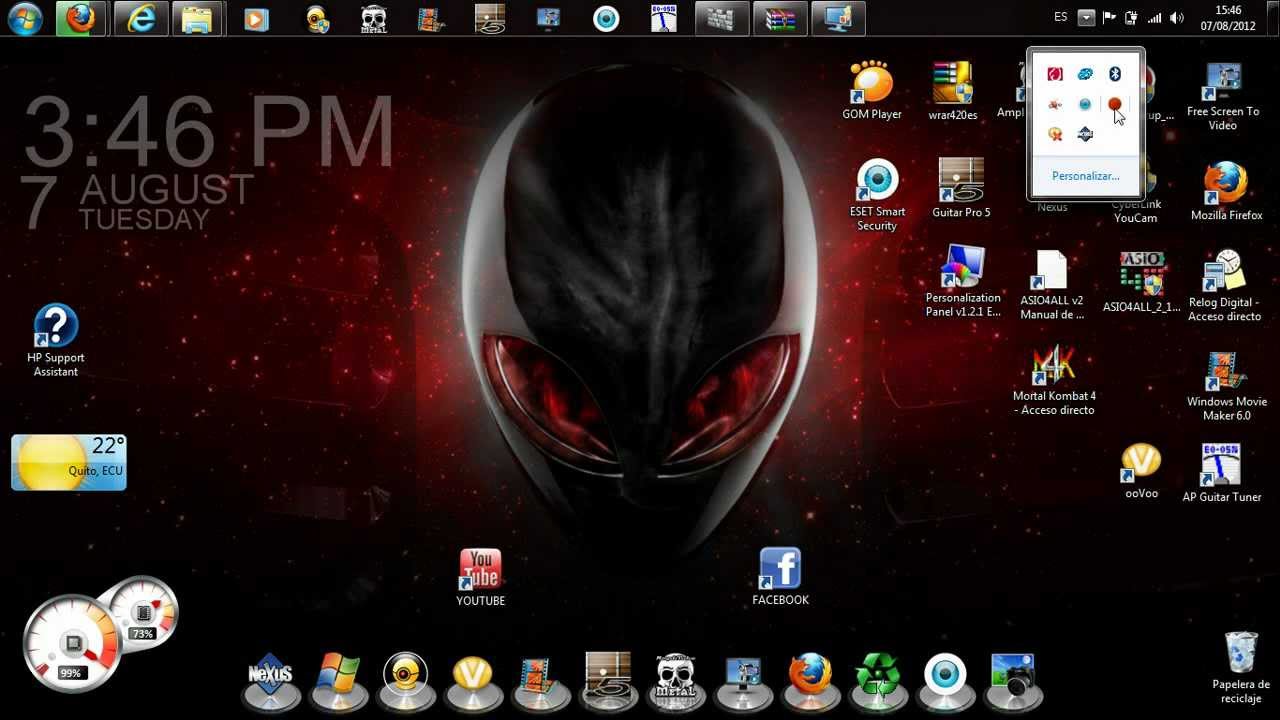Launch Movie Maker from the dock

click(x=540, y=676)
